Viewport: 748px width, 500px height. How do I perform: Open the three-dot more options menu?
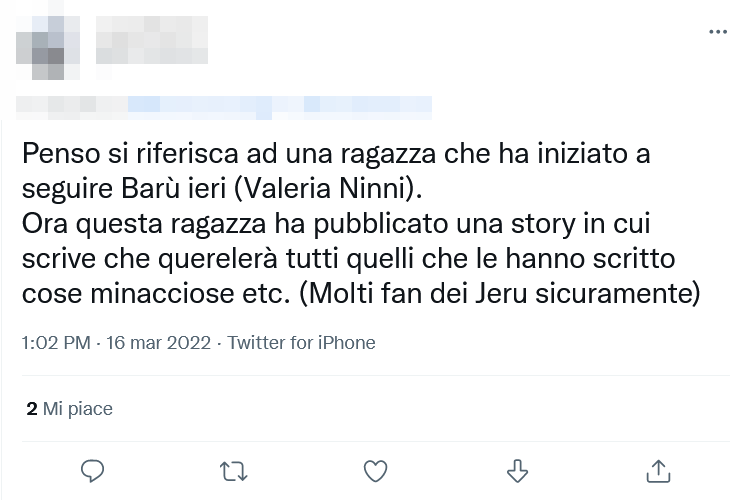[717, 32]
